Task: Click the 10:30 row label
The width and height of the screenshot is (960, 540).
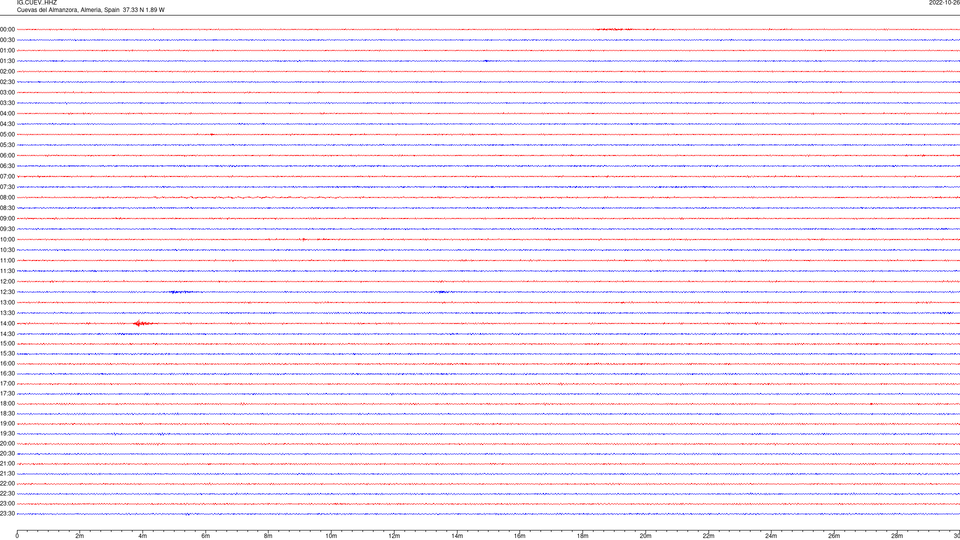Action: pyautogui.click(x=7, y=250)
